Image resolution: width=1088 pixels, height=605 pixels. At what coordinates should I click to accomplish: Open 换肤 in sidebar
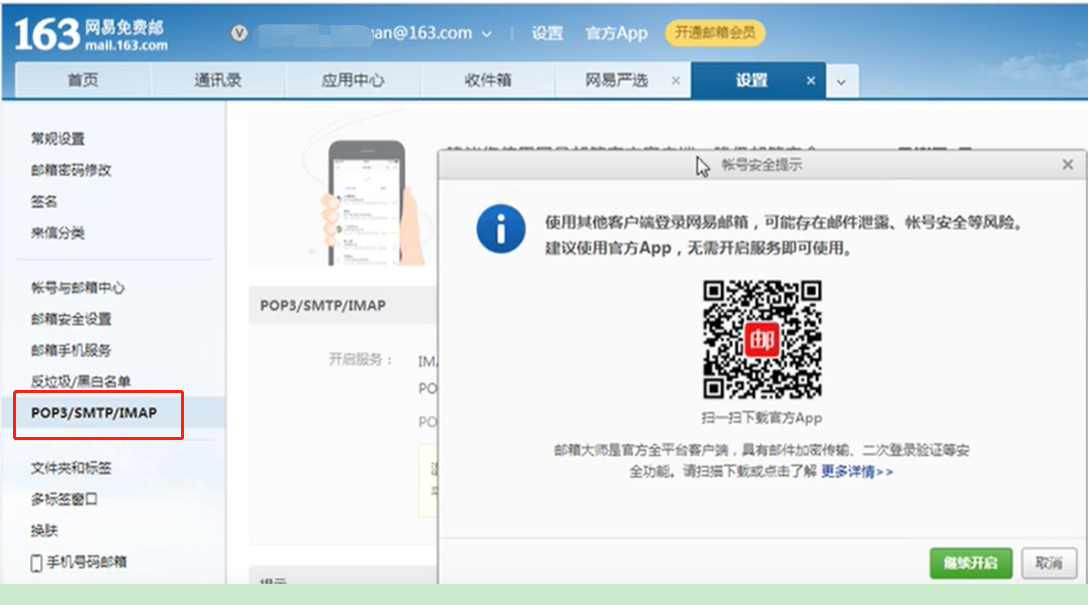click(x=44, y=530)
